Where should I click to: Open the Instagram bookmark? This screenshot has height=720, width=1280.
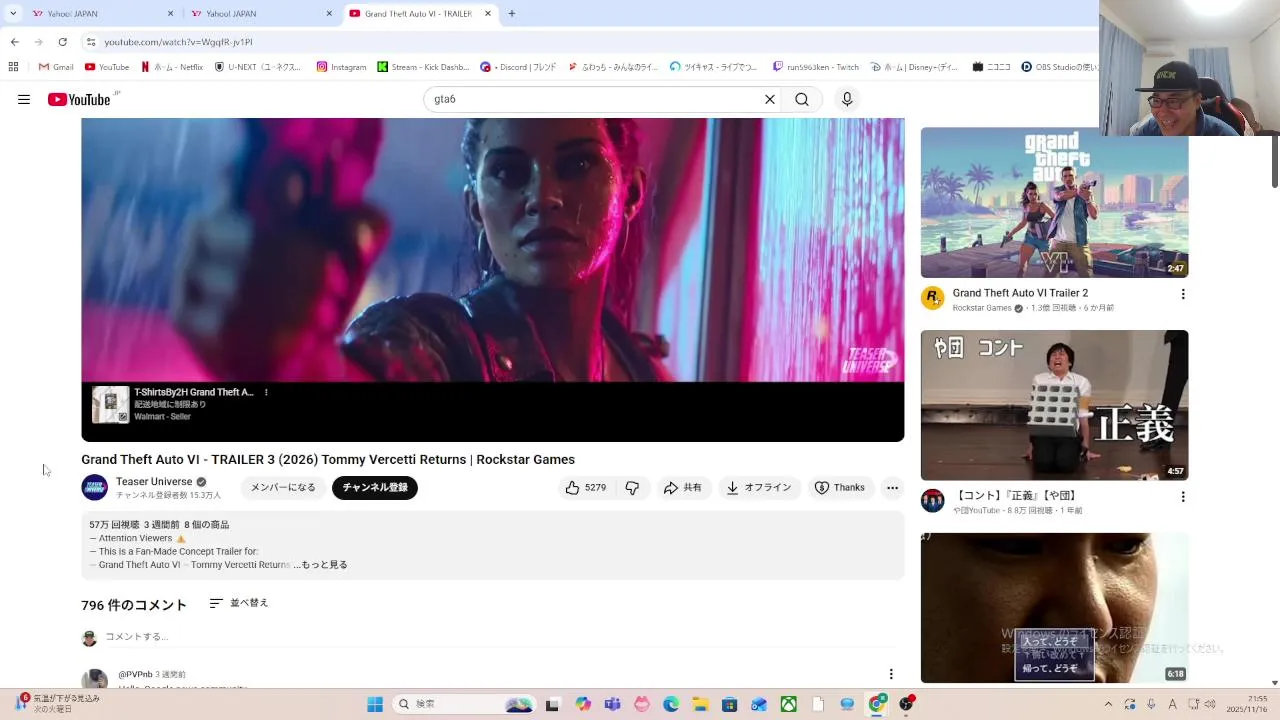tap(342, 67)
